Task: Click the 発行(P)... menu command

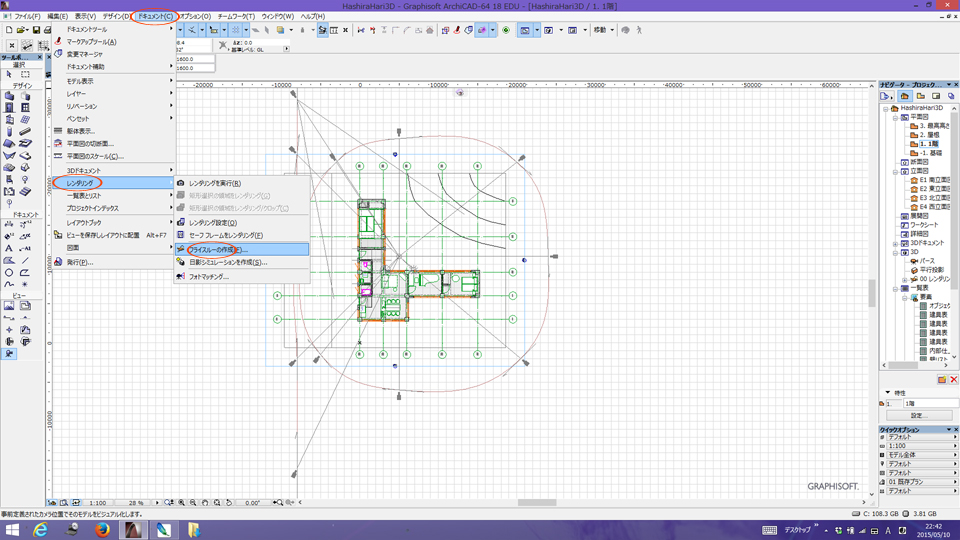Action: pos(114,262)
